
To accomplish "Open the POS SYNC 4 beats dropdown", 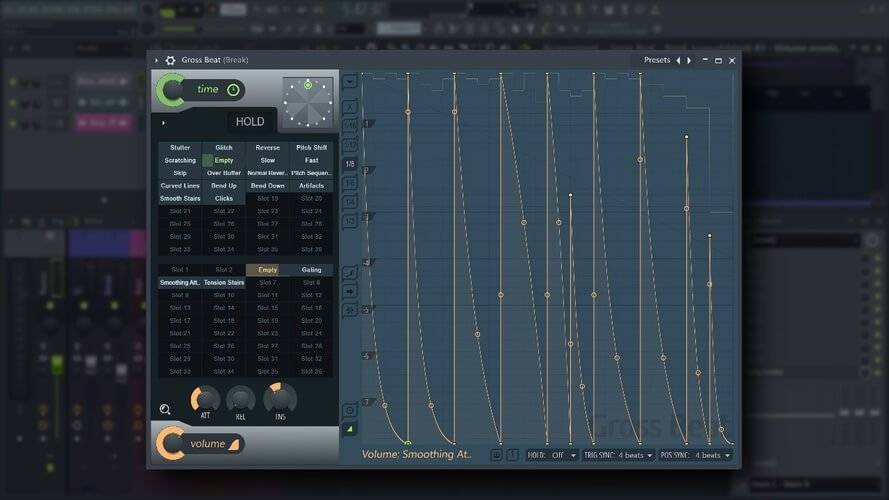I will [x=695, y=455].
